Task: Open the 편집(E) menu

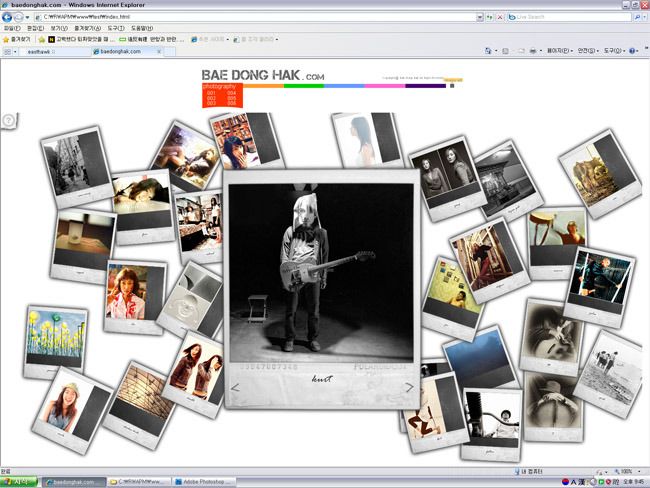Action: coord(35,28)
